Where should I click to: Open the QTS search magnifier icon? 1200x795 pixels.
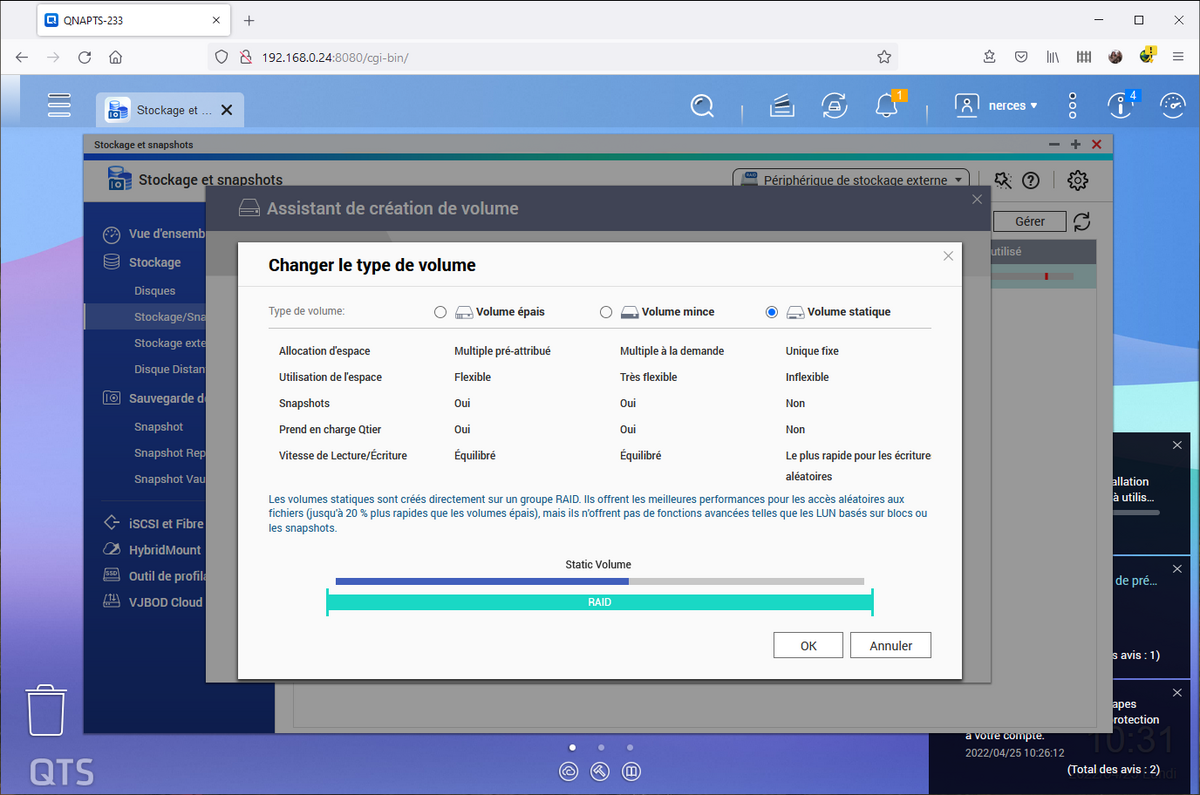[704, 105]
